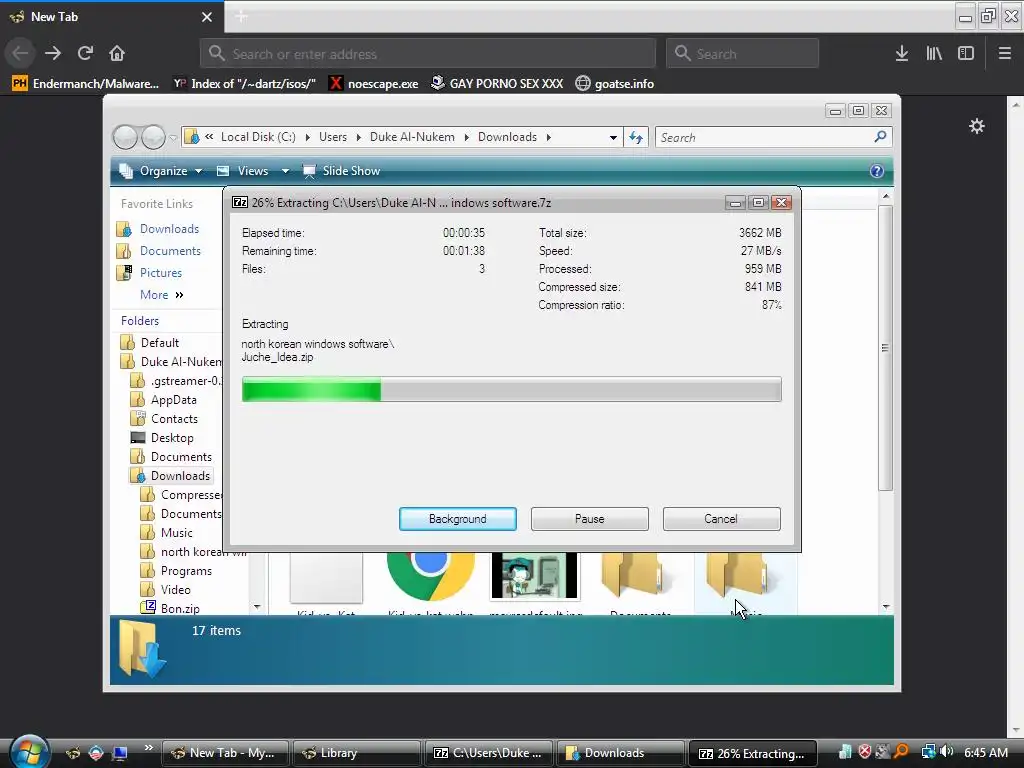
Task: Open the goatse.info bookmark
Action: tap(615, 84)
